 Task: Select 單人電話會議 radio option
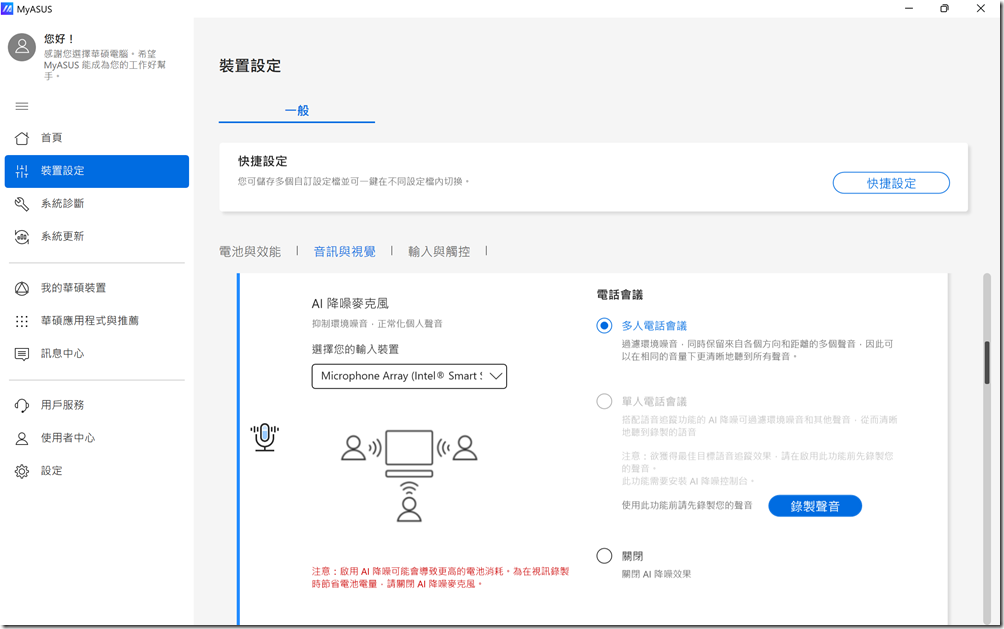(604, 402)
